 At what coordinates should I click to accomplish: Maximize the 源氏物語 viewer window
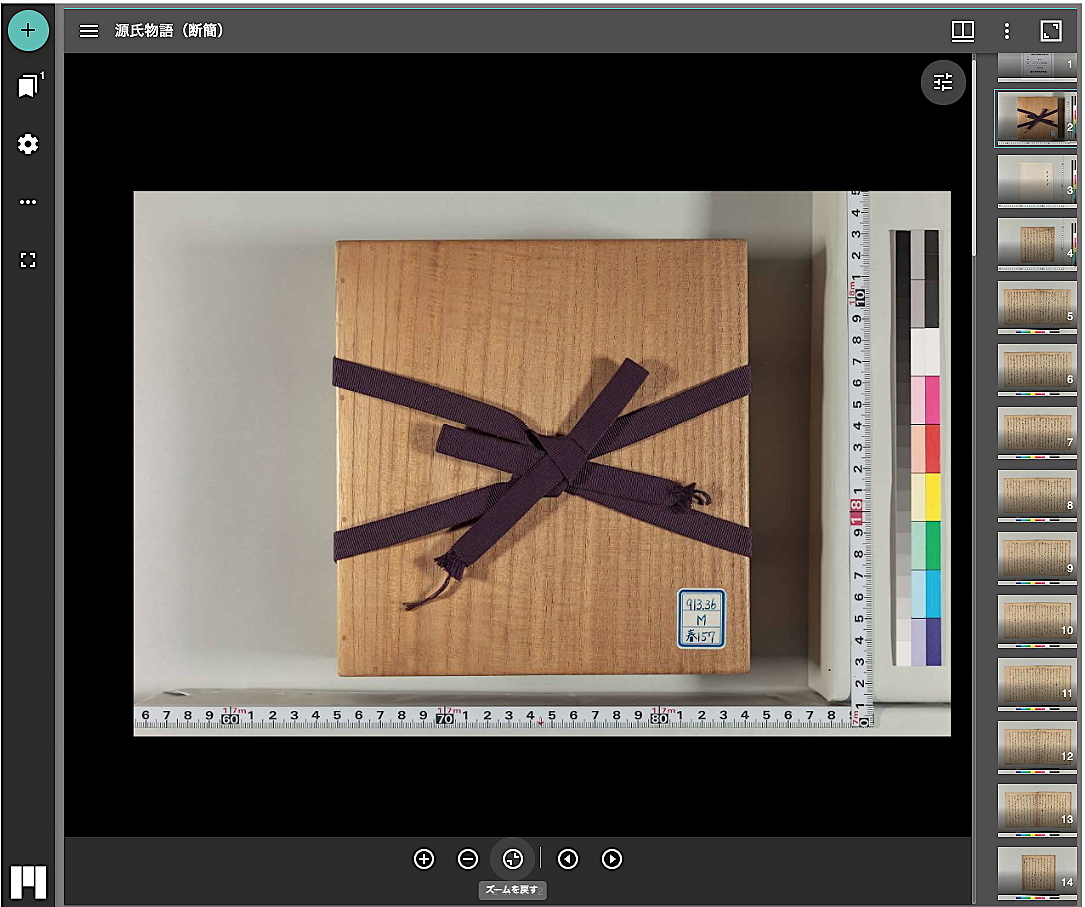[1051, 31]
